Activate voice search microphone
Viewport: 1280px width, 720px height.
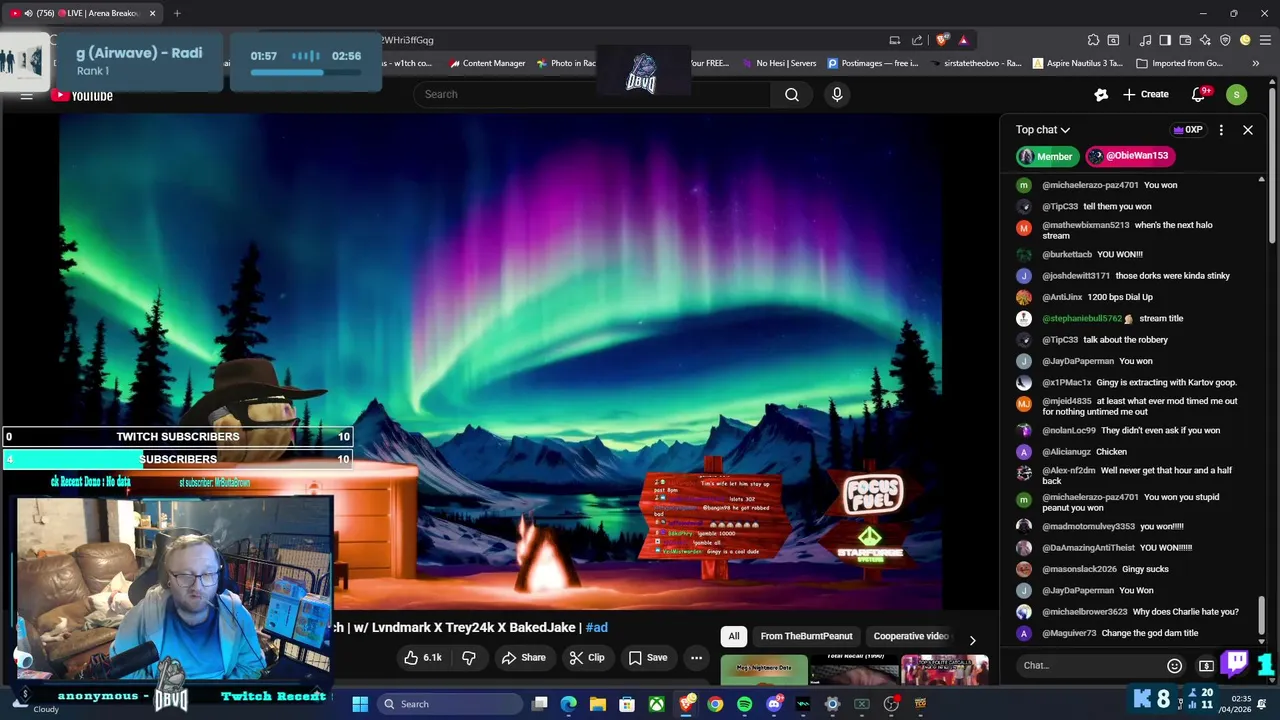tap(837, 94)
